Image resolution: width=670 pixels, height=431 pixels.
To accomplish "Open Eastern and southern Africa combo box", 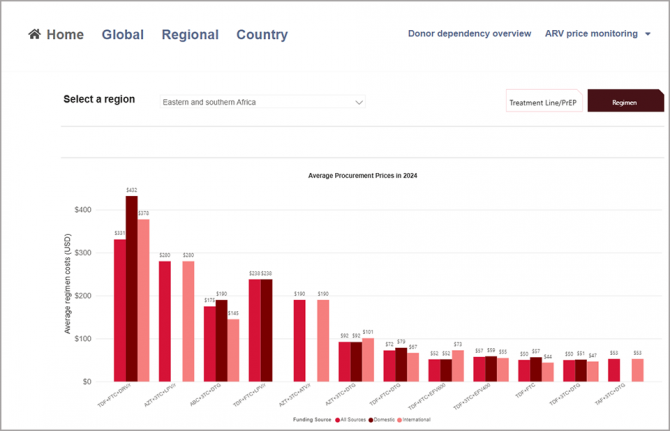I will [x=262, y=102].
